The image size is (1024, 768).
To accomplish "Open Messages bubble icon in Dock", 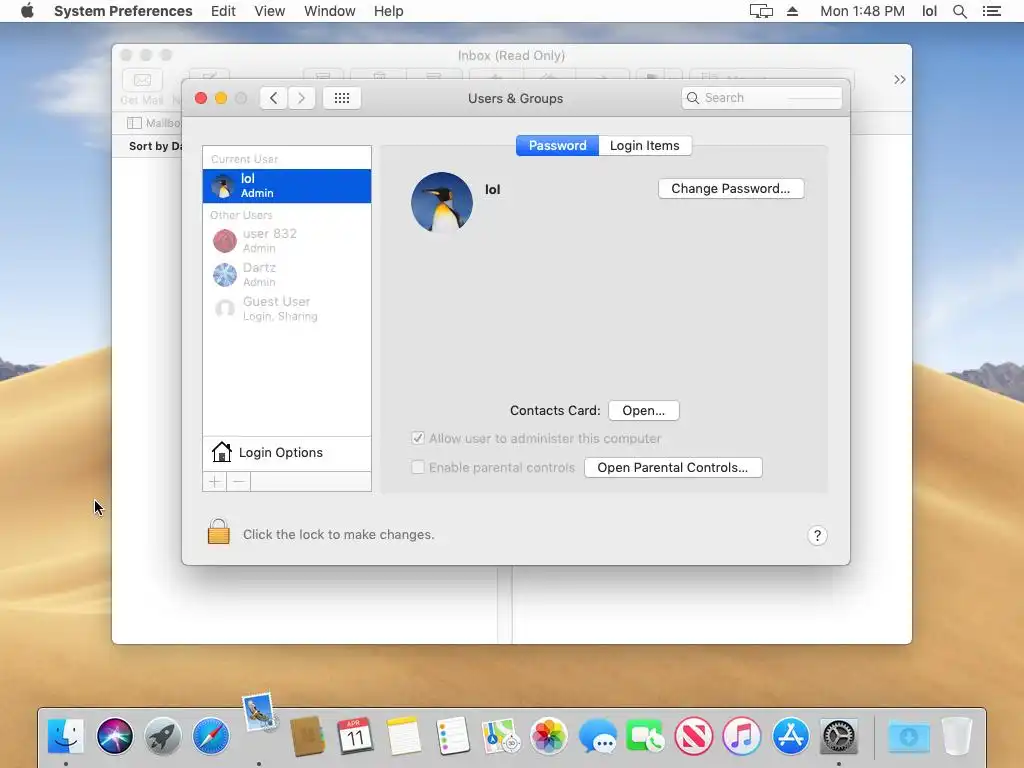I will pyautogui.click(x=597, y=736).
